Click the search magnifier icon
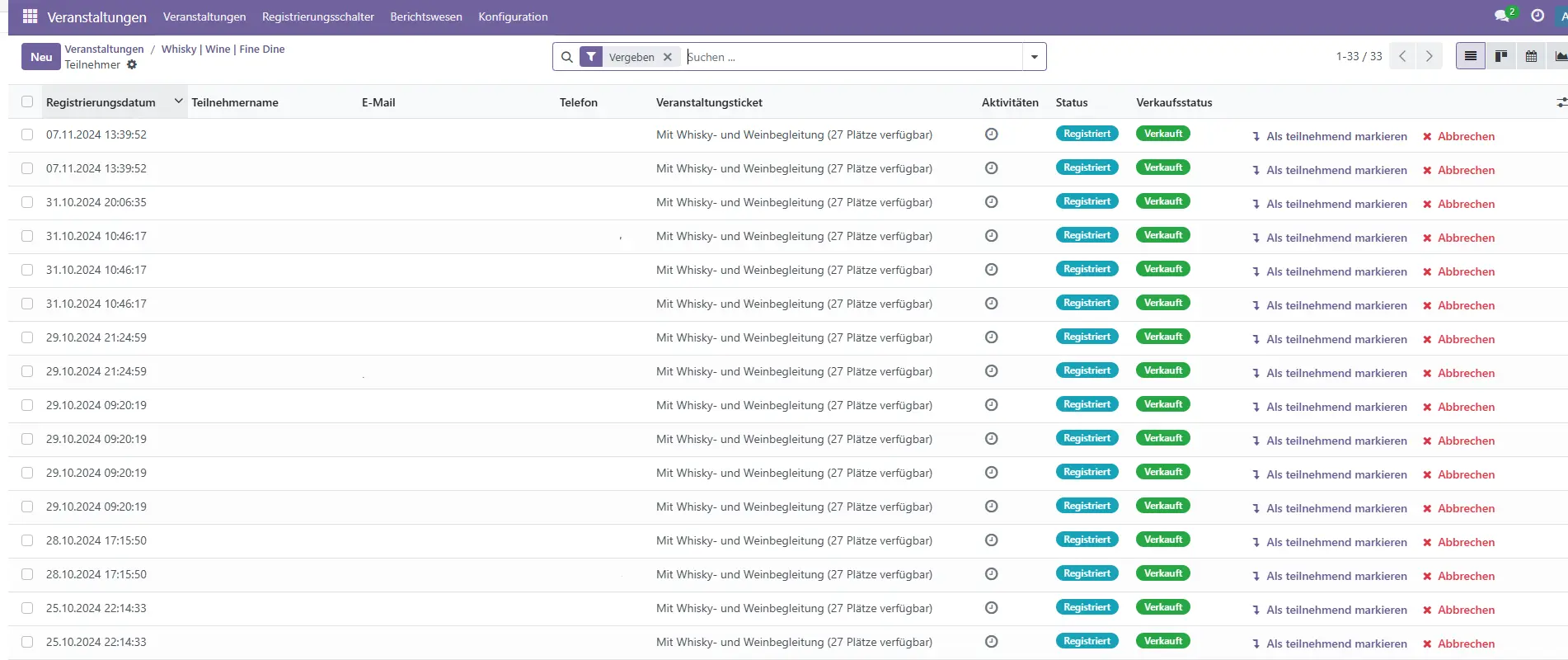 [566, 57]
